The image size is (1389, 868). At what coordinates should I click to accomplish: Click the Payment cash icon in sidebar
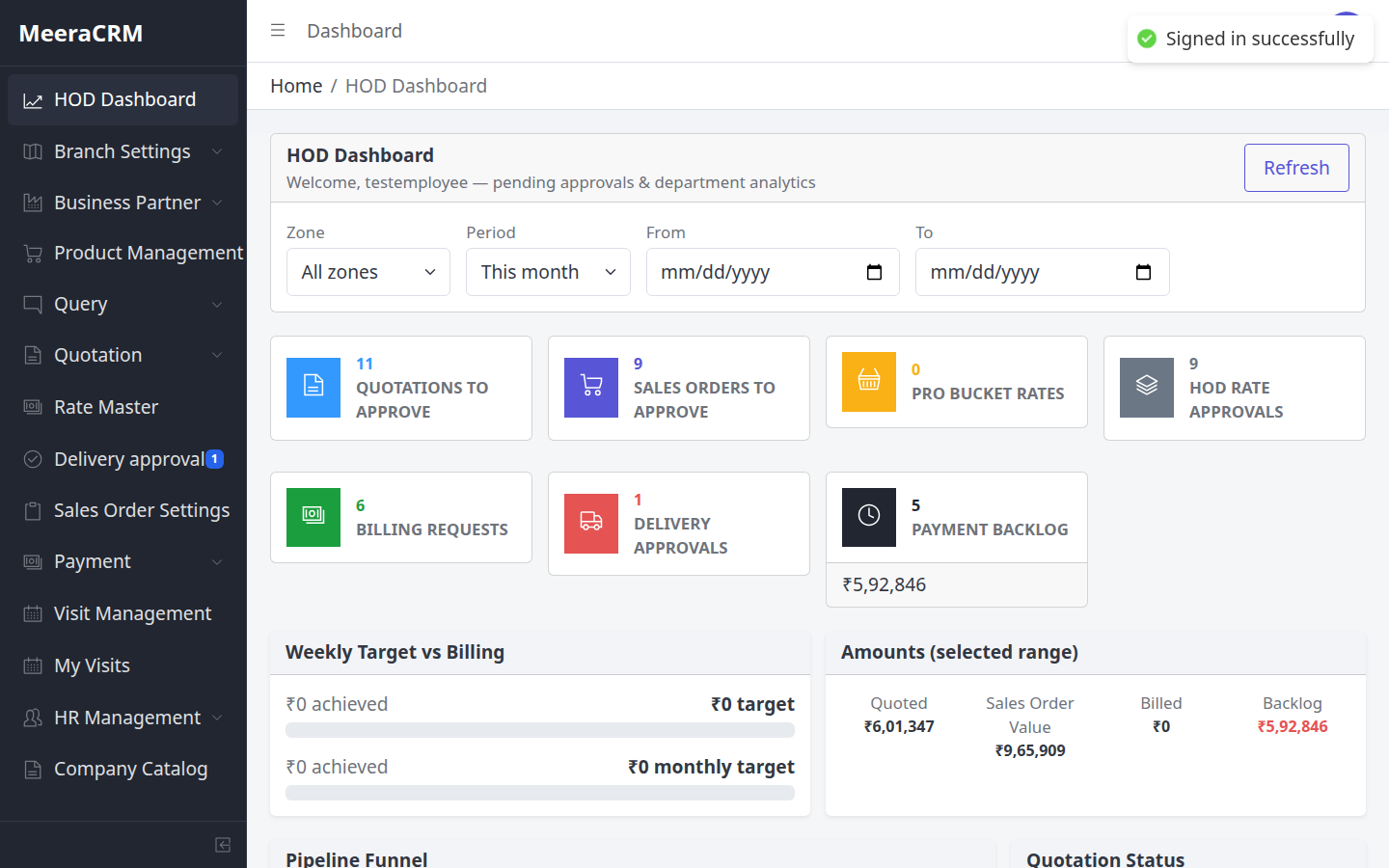(33, 562)
